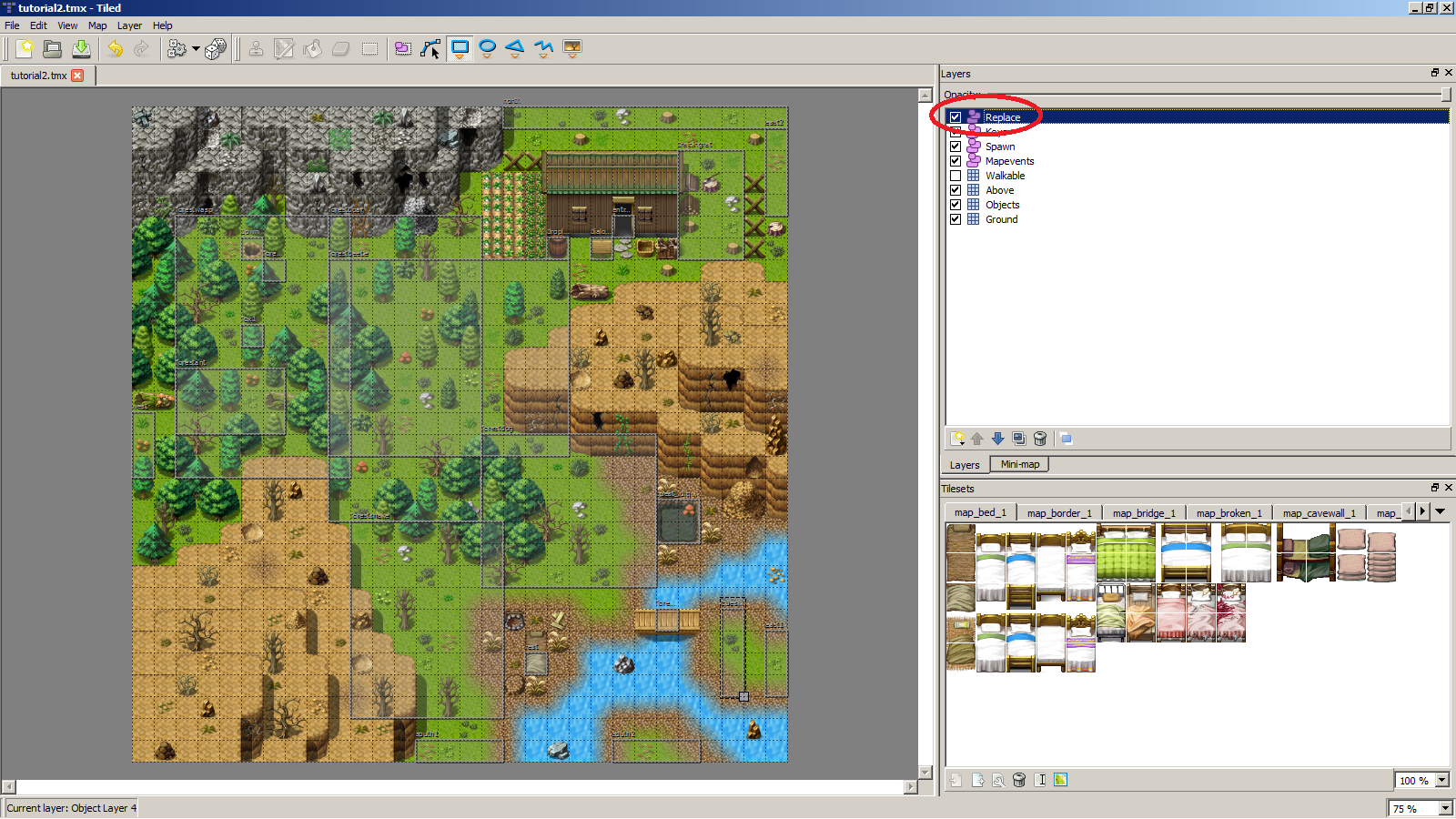
Task: Click the map view vertical scrollbar down arrow
Action: (x=925, y=773)
